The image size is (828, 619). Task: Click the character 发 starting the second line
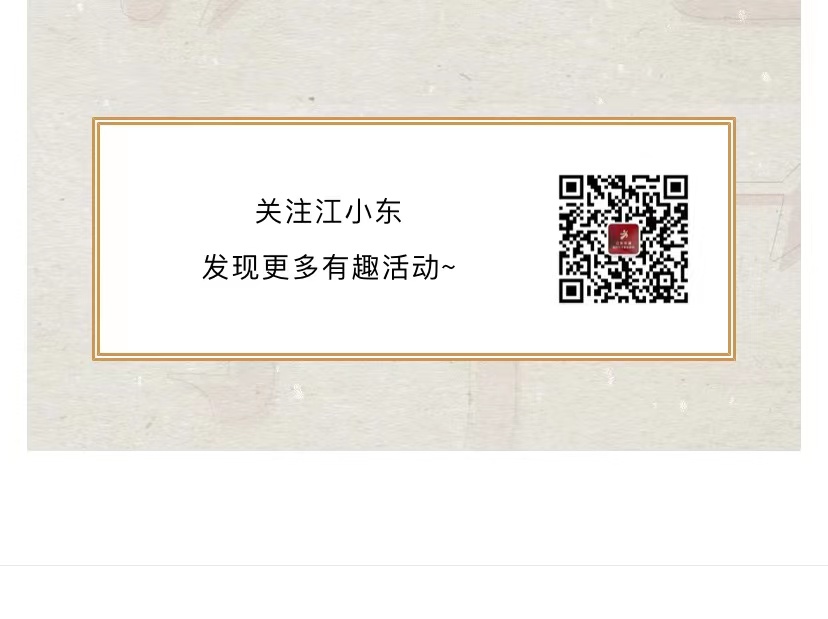tap(215, 267)
